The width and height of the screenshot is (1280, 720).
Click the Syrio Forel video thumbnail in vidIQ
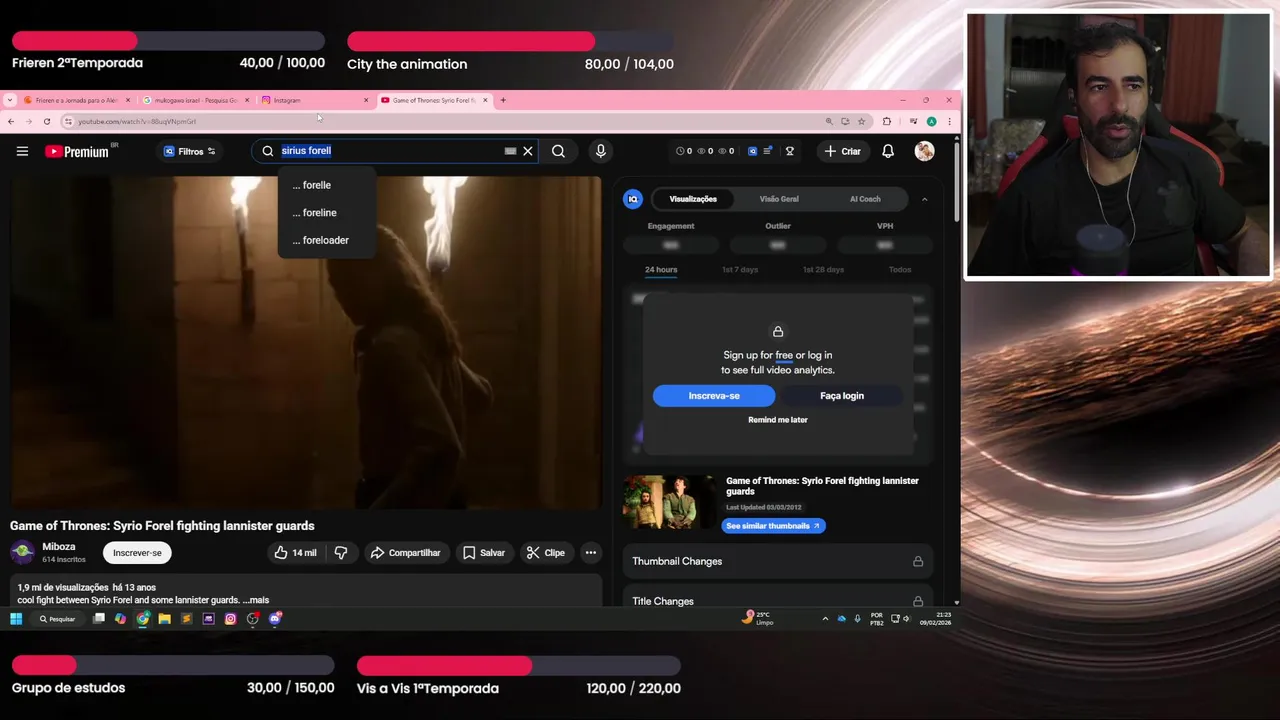tap(669, 502)
